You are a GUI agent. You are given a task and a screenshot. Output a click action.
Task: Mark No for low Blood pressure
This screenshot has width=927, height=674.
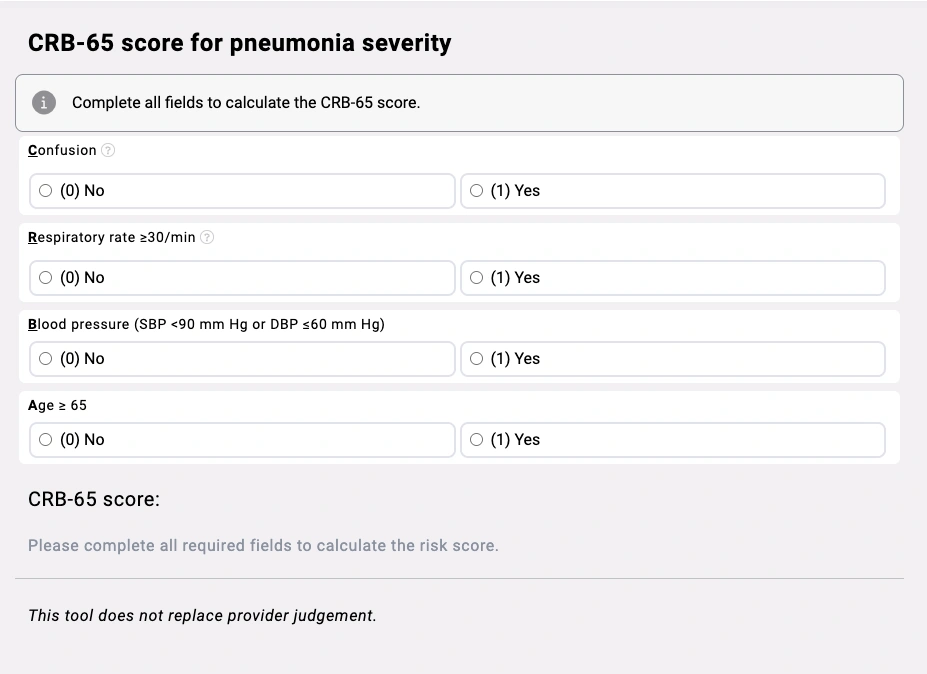coord(46,359)
